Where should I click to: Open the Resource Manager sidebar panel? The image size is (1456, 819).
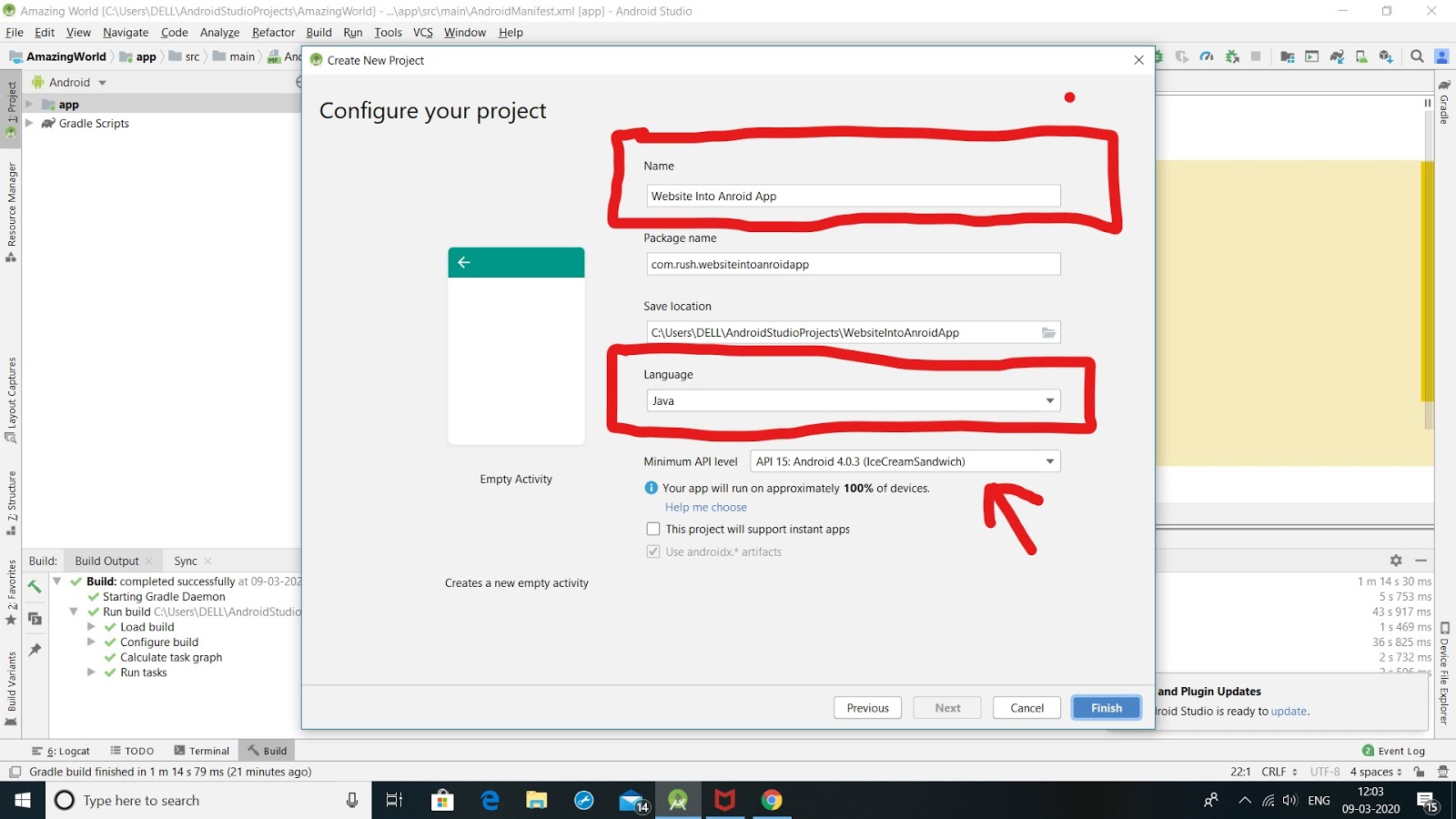pyautogui.click(x=12, y=200)
